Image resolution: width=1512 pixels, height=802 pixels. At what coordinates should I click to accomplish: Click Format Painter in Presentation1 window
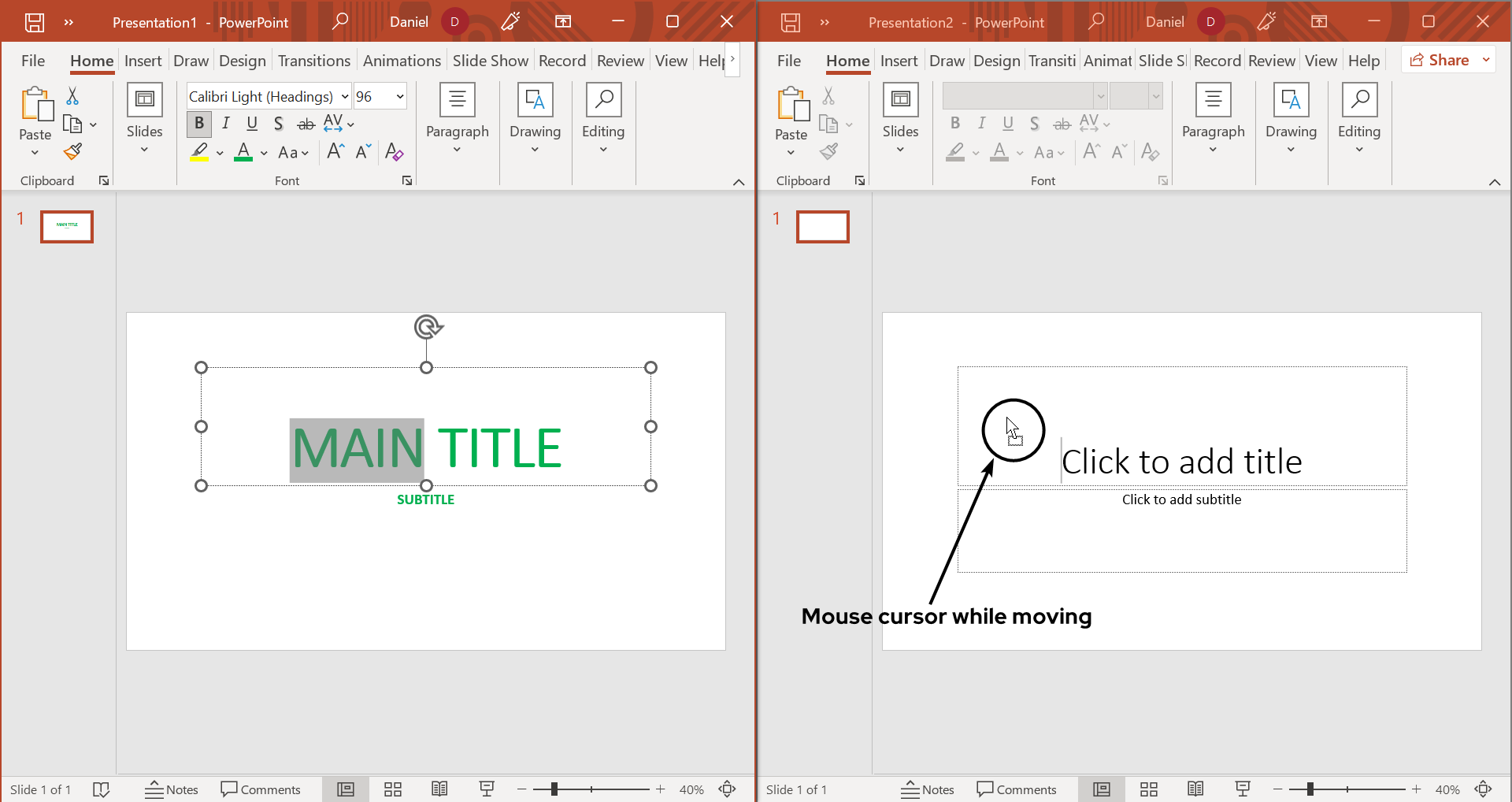(73, 151)
